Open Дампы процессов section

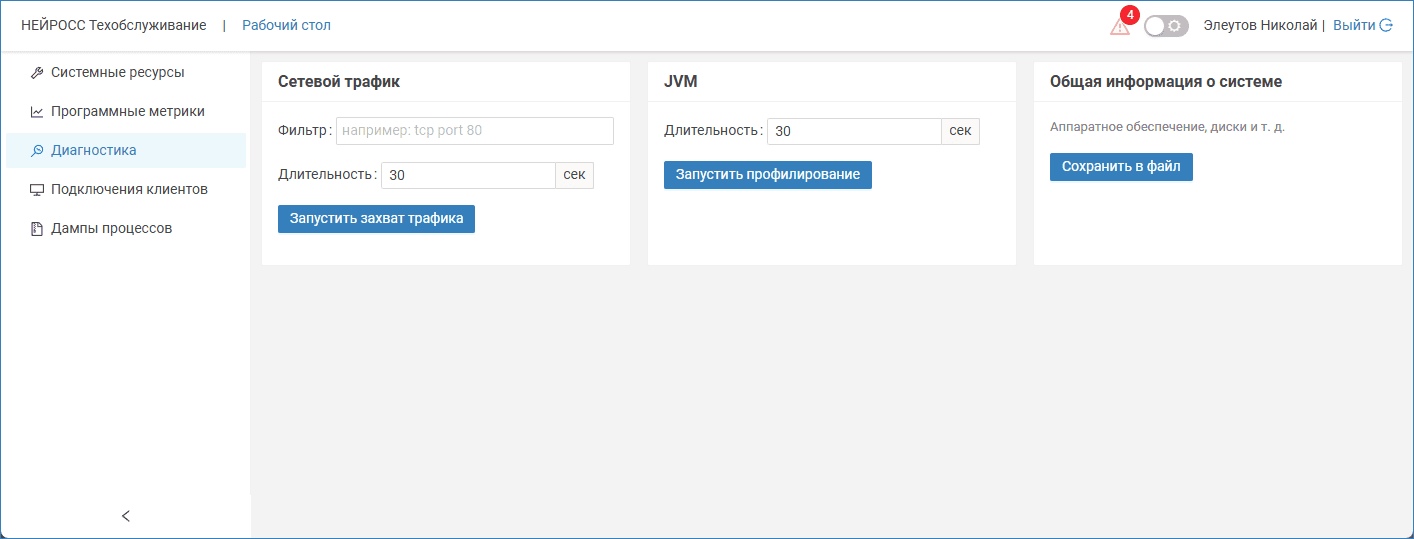coord(111,229)
